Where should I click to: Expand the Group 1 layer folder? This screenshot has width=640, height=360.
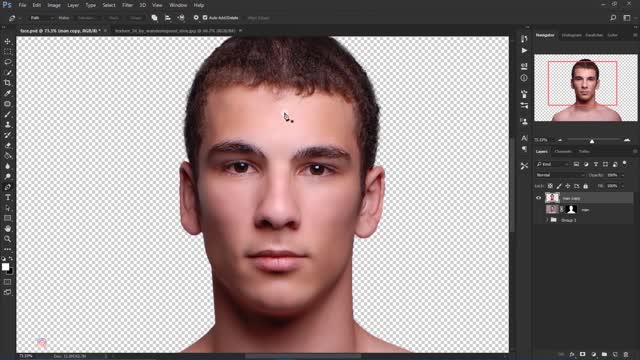click(x=547, y=220)
